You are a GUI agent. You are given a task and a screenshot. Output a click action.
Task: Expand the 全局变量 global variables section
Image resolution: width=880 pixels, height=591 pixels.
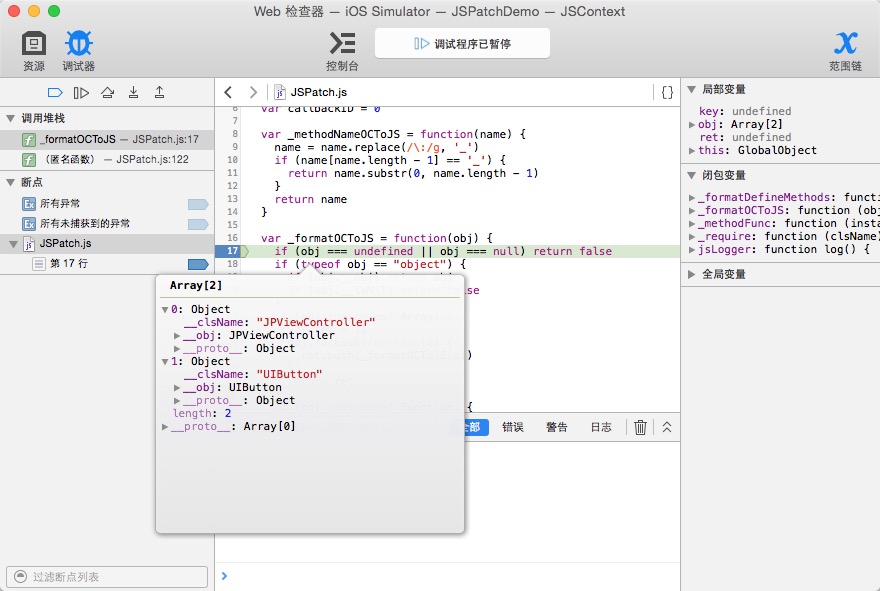(x=692, y=274)
